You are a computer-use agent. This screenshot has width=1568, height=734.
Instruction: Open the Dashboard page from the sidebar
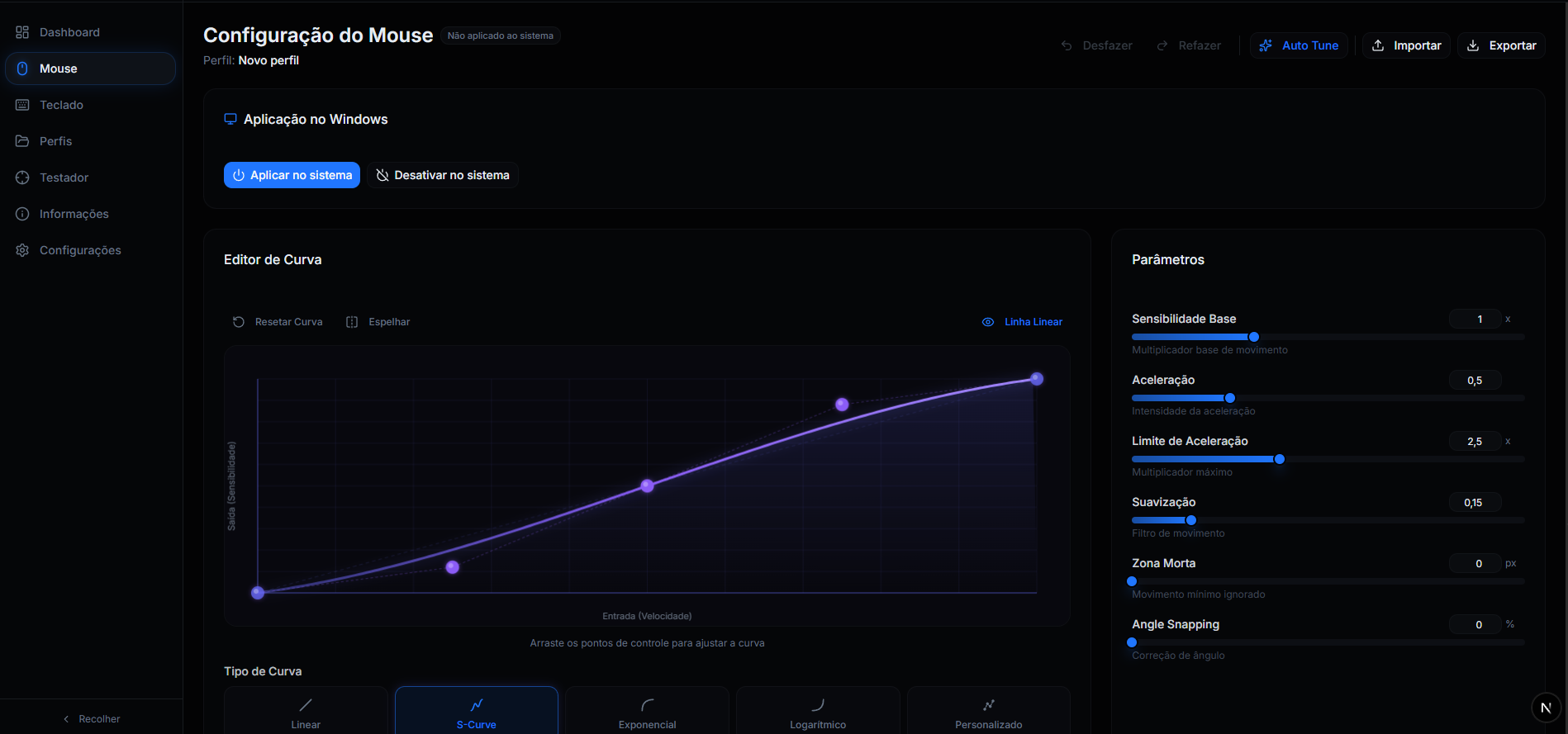tap(91, 32)
